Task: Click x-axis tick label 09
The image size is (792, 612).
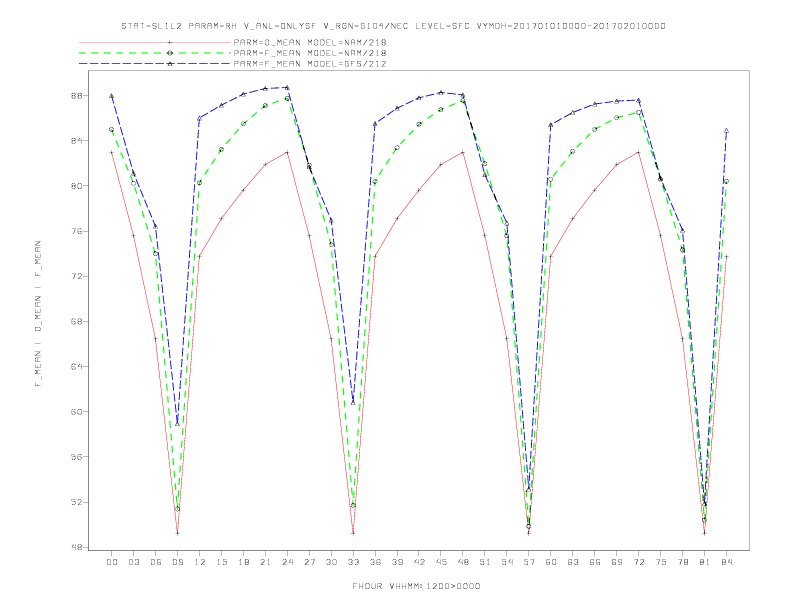Action: [178, 562]
